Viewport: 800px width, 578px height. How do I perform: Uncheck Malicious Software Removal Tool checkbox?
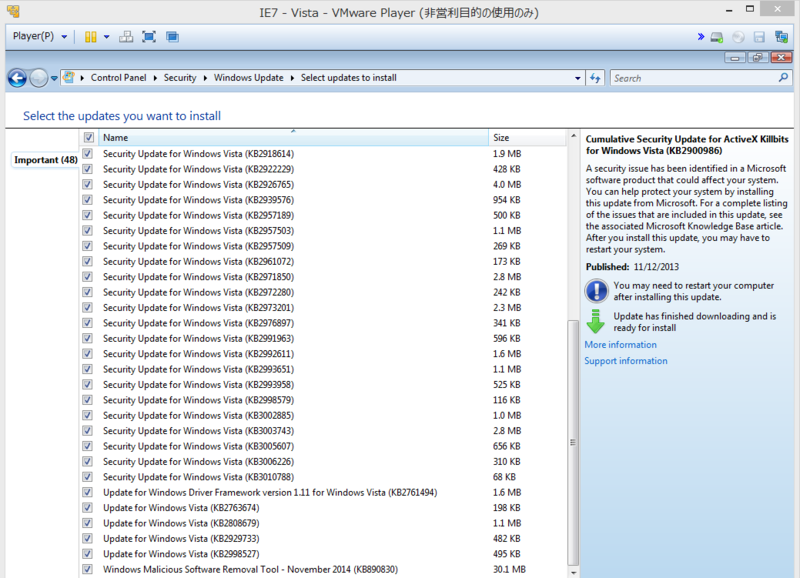(x=88, y=569)
